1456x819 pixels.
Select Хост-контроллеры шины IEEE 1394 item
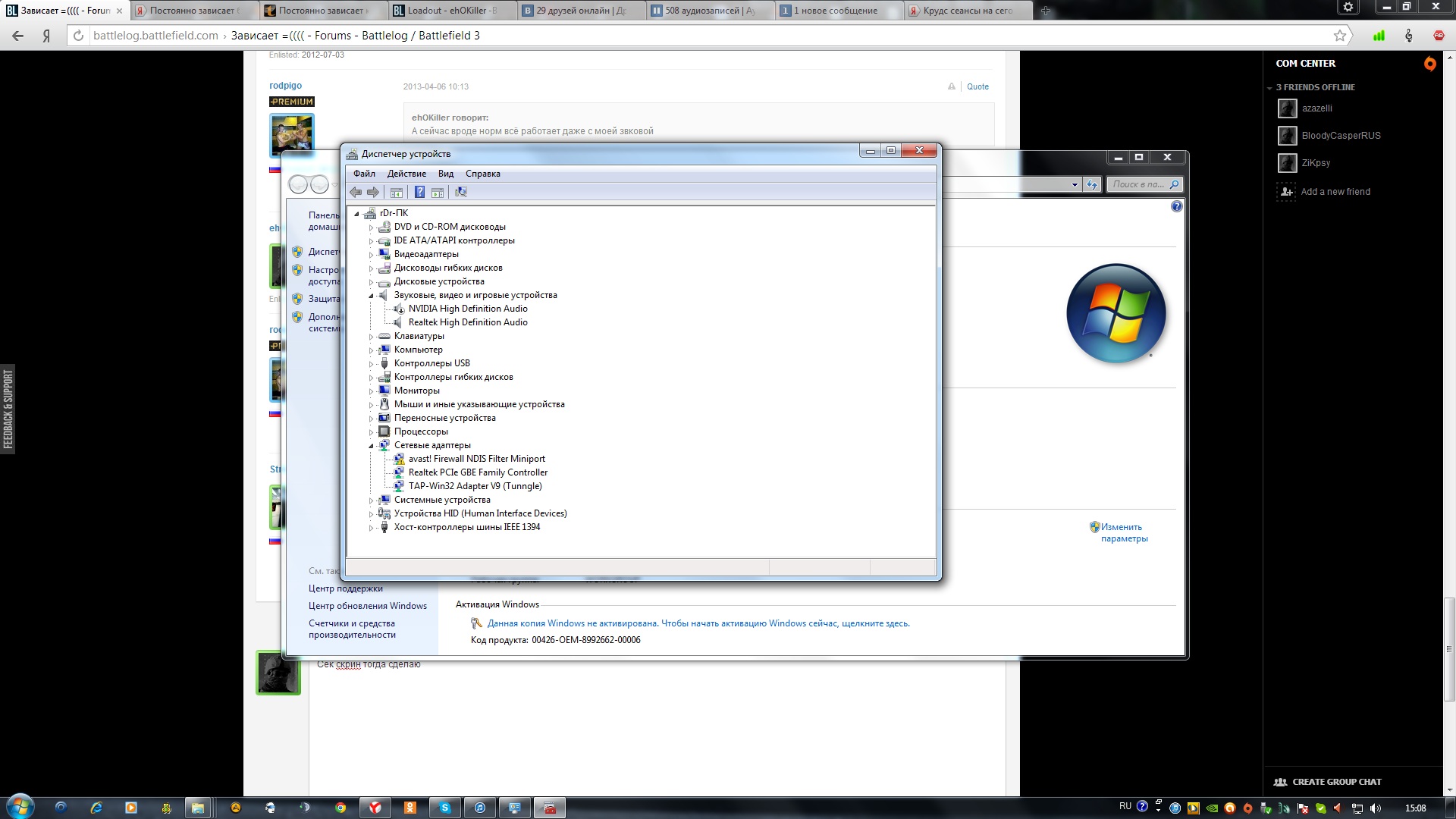pyautogui.click(x=467, y=527)
